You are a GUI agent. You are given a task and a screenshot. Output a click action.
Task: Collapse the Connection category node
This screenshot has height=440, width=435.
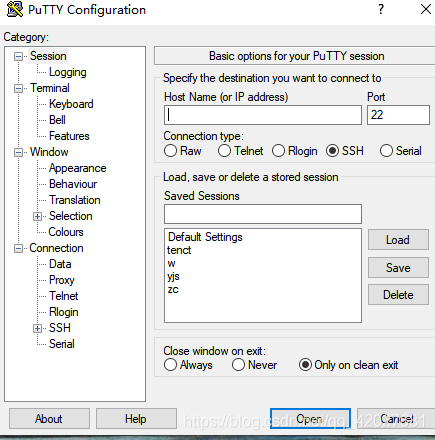[19, 249]
